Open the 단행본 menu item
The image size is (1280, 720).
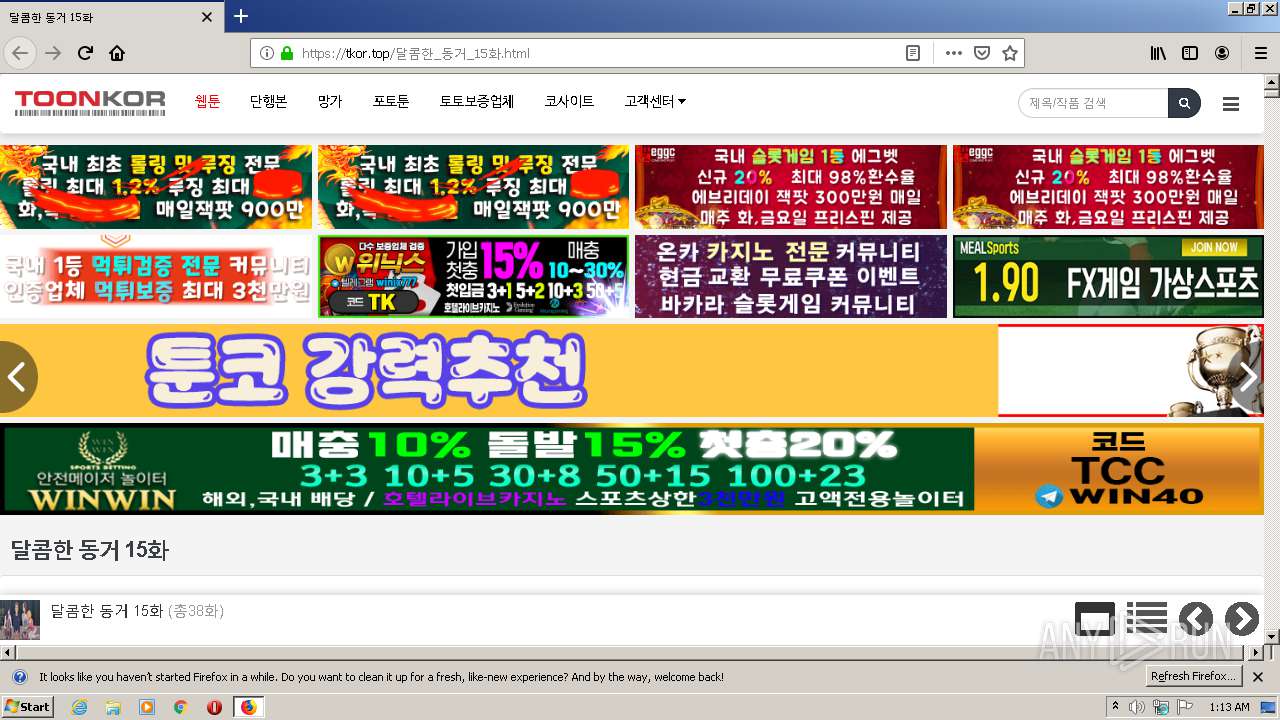[x=268, y=102]
